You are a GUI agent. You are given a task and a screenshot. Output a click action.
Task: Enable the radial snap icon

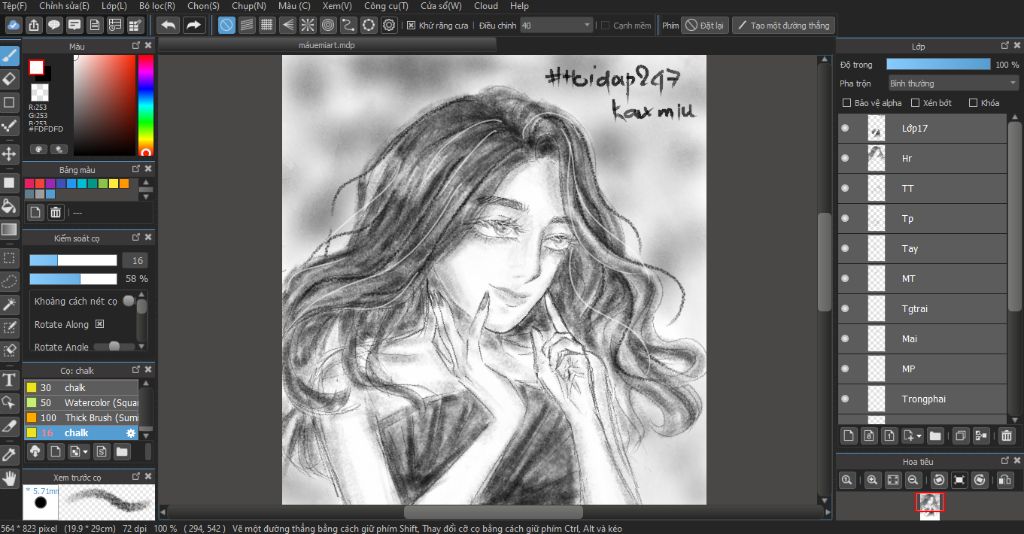tap(308, 25)
